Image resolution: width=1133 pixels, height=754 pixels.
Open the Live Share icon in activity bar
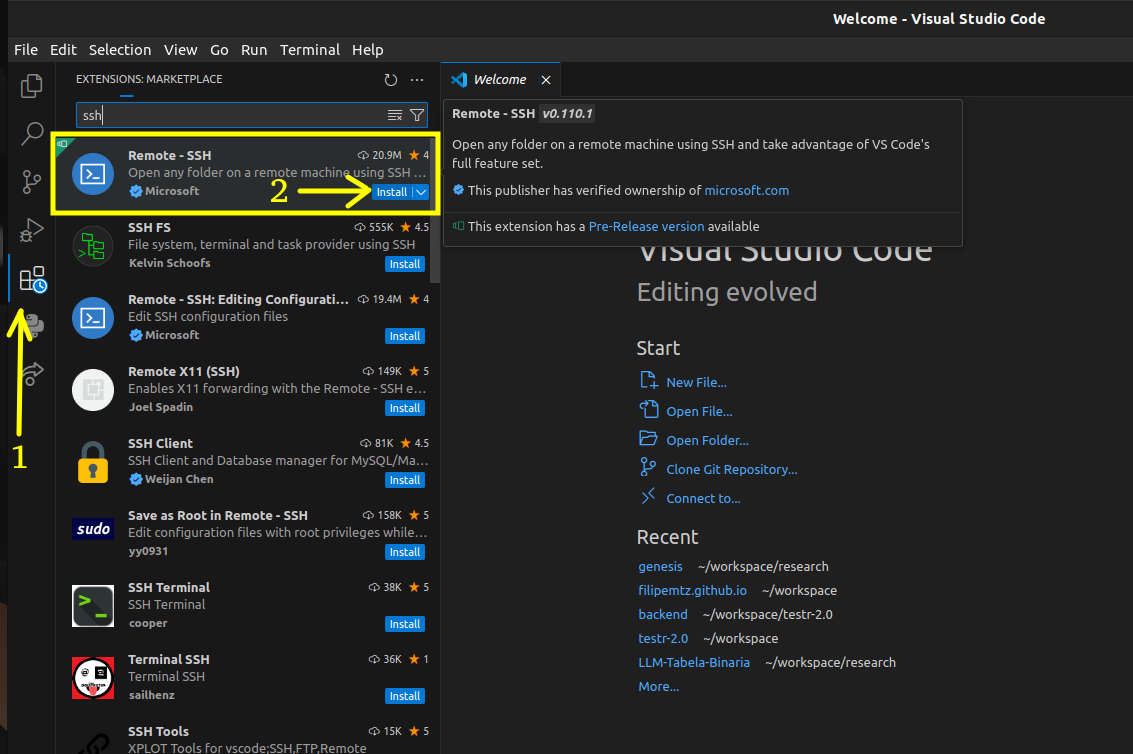32,373
